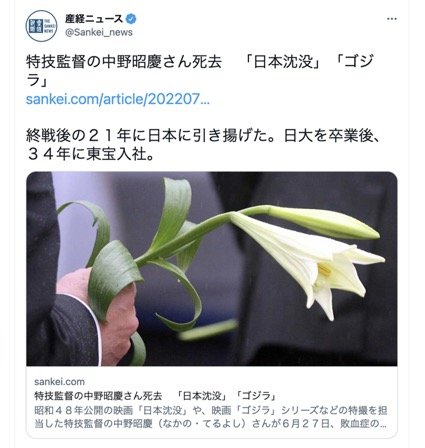425x448 pixels.
Task: Open the @Sankei_news handle link
Action: [x=99, y=32]
